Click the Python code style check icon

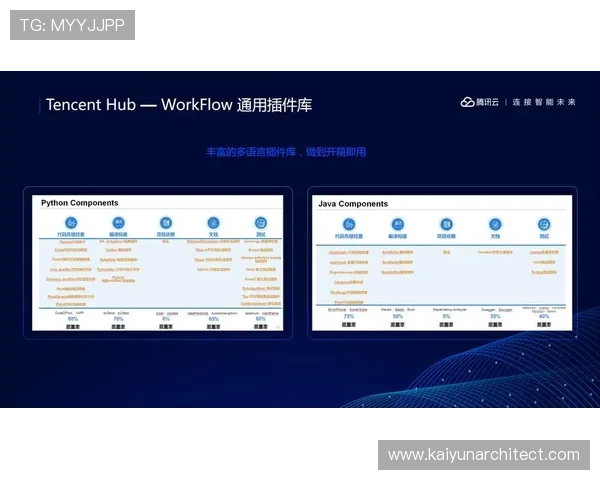tap(71, 223)
